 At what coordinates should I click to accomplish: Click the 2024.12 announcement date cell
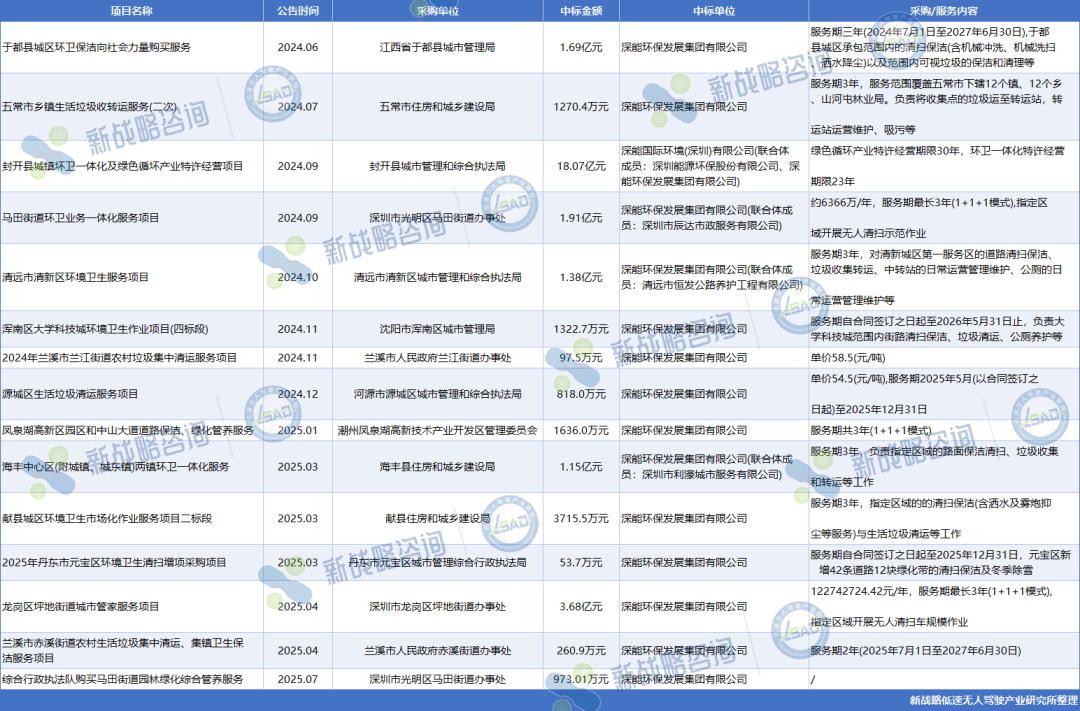click(297, 394)
